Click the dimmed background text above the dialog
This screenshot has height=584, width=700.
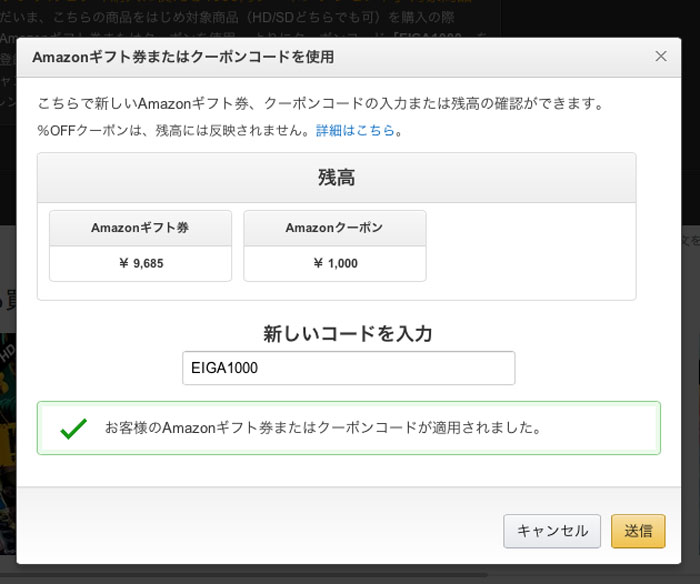(250, 16)
